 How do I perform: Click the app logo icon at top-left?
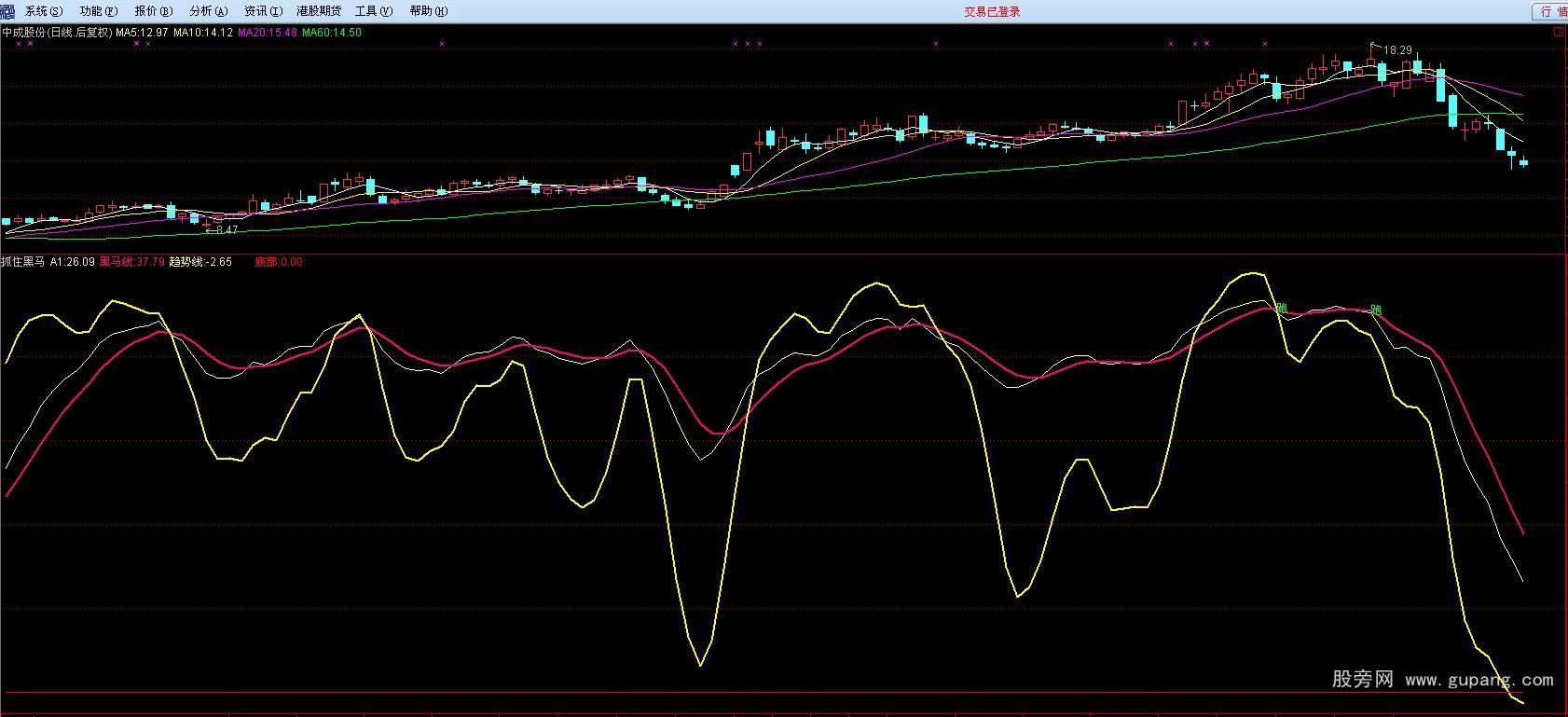(7, 11)
